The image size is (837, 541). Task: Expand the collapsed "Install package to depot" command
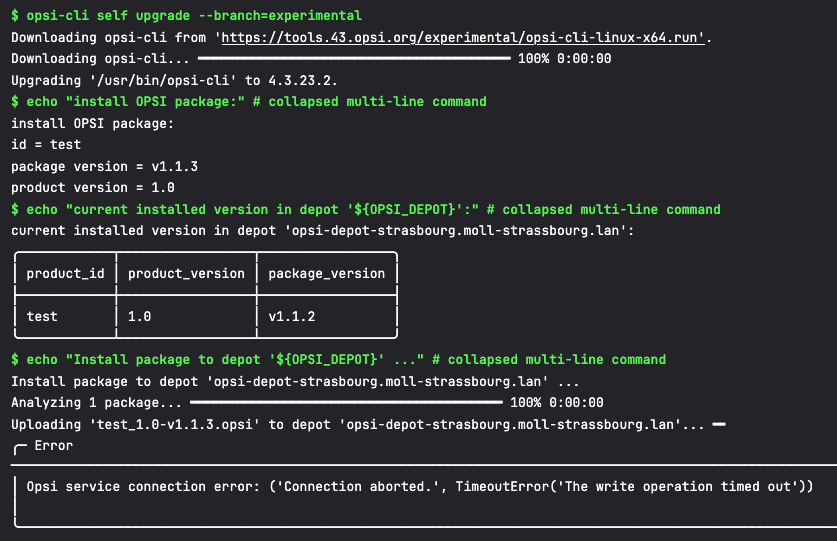[338, 359]
